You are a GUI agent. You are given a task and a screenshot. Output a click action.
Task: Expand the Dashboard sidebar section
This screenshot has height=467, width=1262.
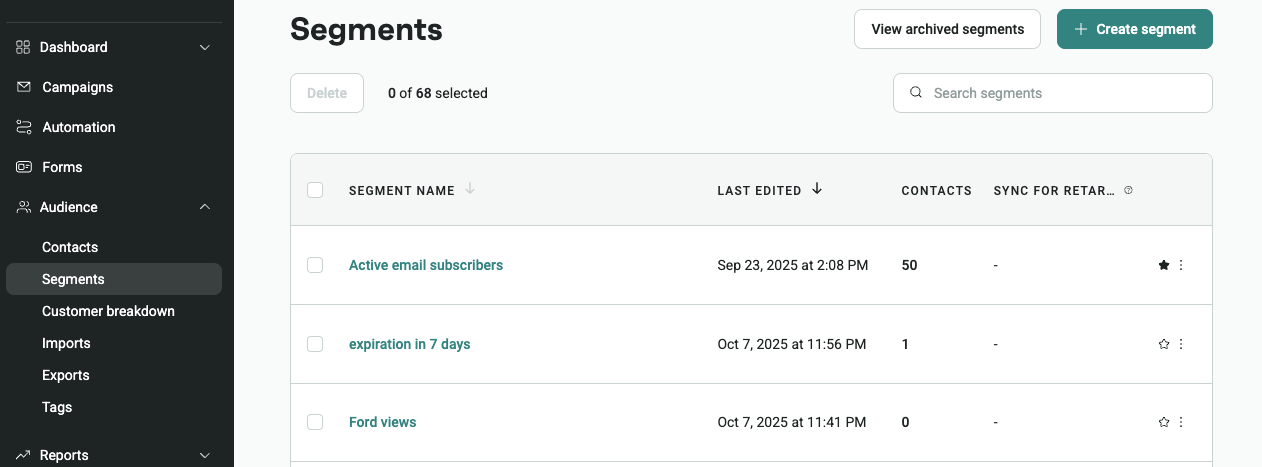tap(204, 47)
